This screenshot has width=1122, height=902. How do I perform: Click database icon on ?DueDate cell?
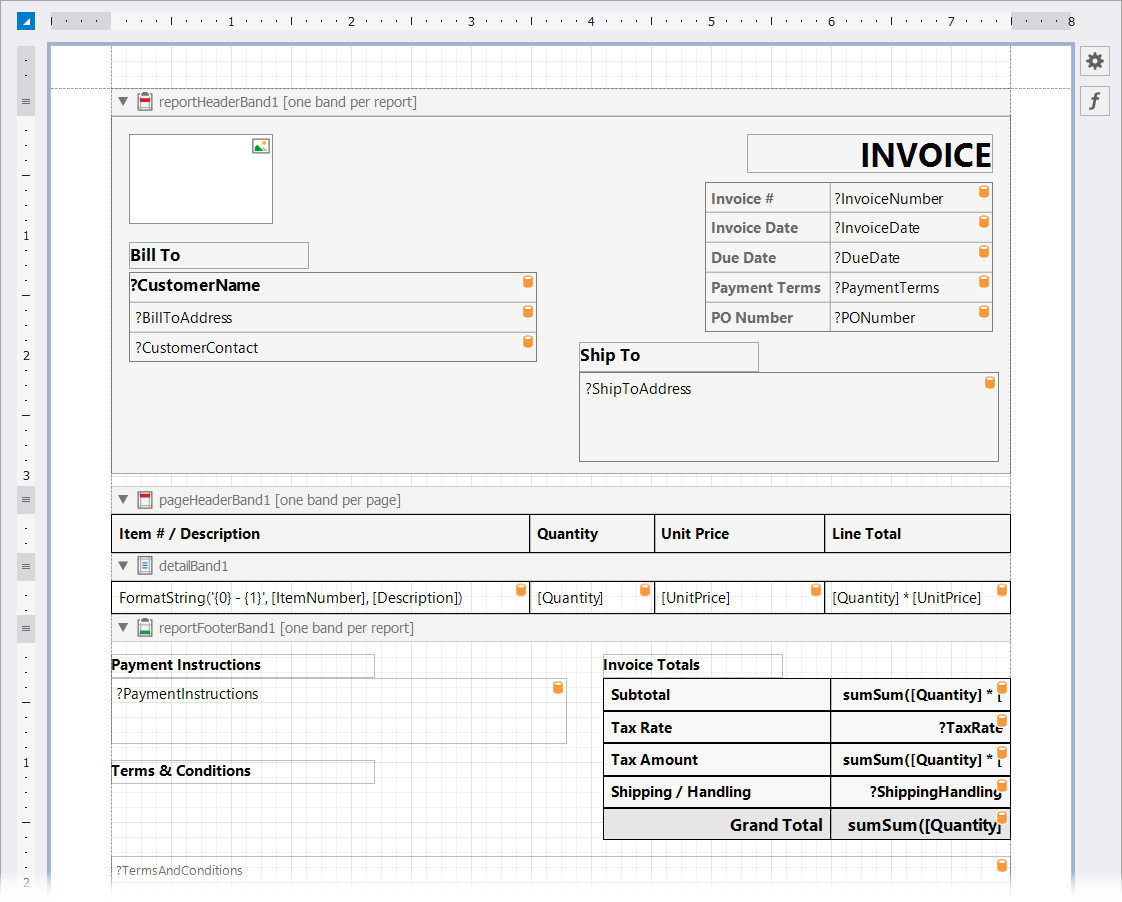click(x=984, y=252)
